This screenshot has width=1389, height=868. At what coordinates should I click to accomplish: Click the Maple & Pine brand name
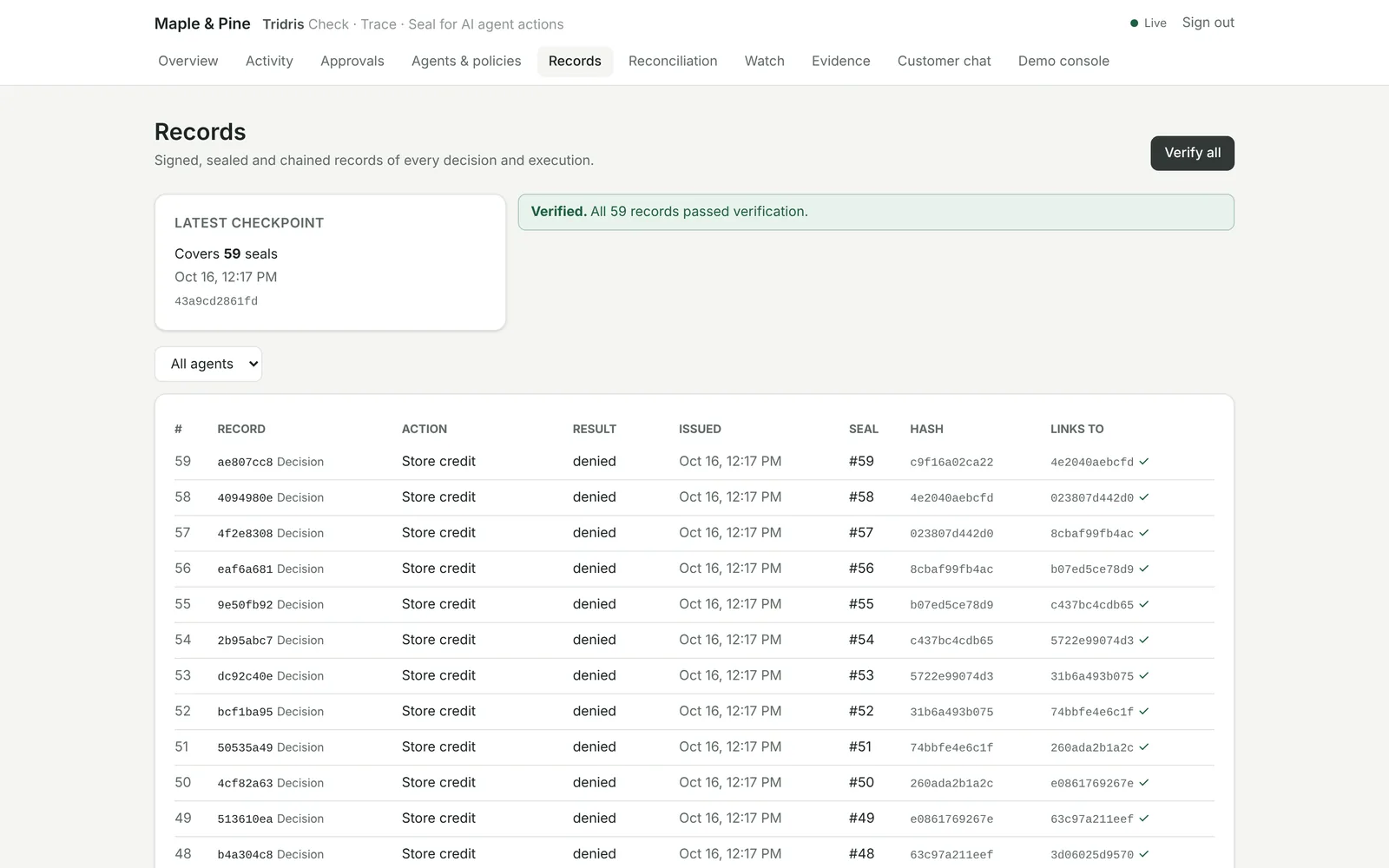(x=202, y=23)
